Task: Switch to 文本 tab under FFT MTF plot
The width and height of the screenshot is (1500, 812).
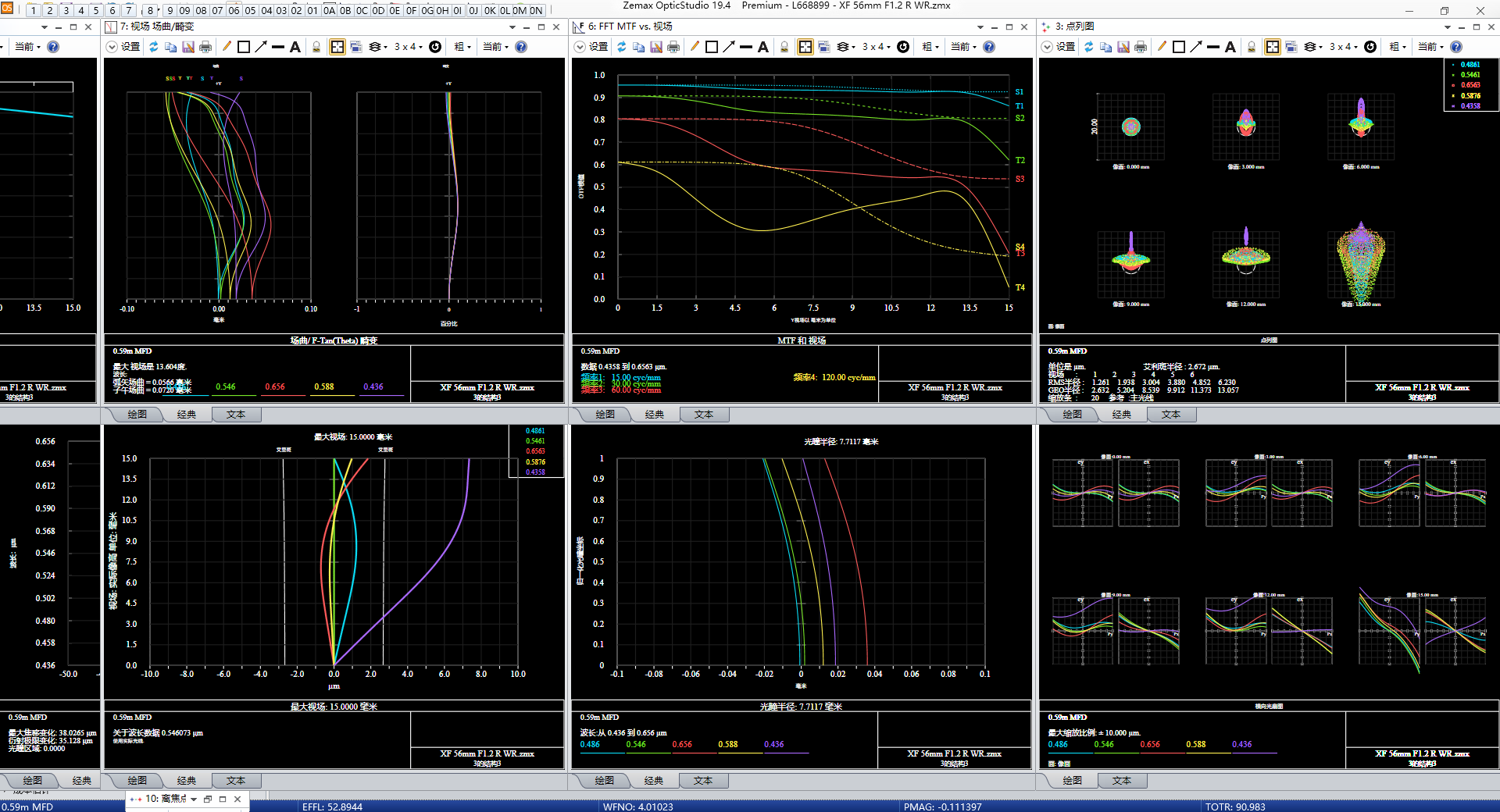Action: click(x=703, y=415)
